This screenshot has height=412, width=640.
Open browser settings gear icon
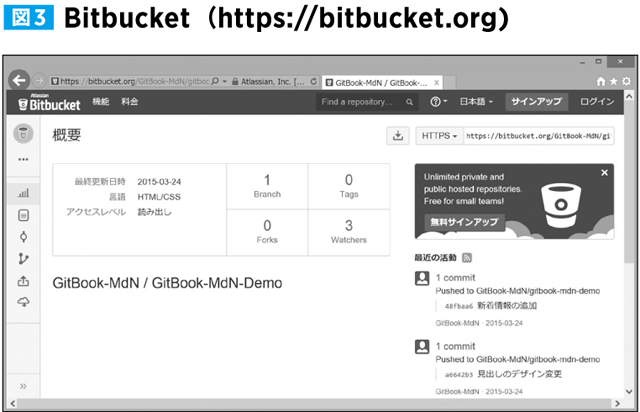(627, 81)
